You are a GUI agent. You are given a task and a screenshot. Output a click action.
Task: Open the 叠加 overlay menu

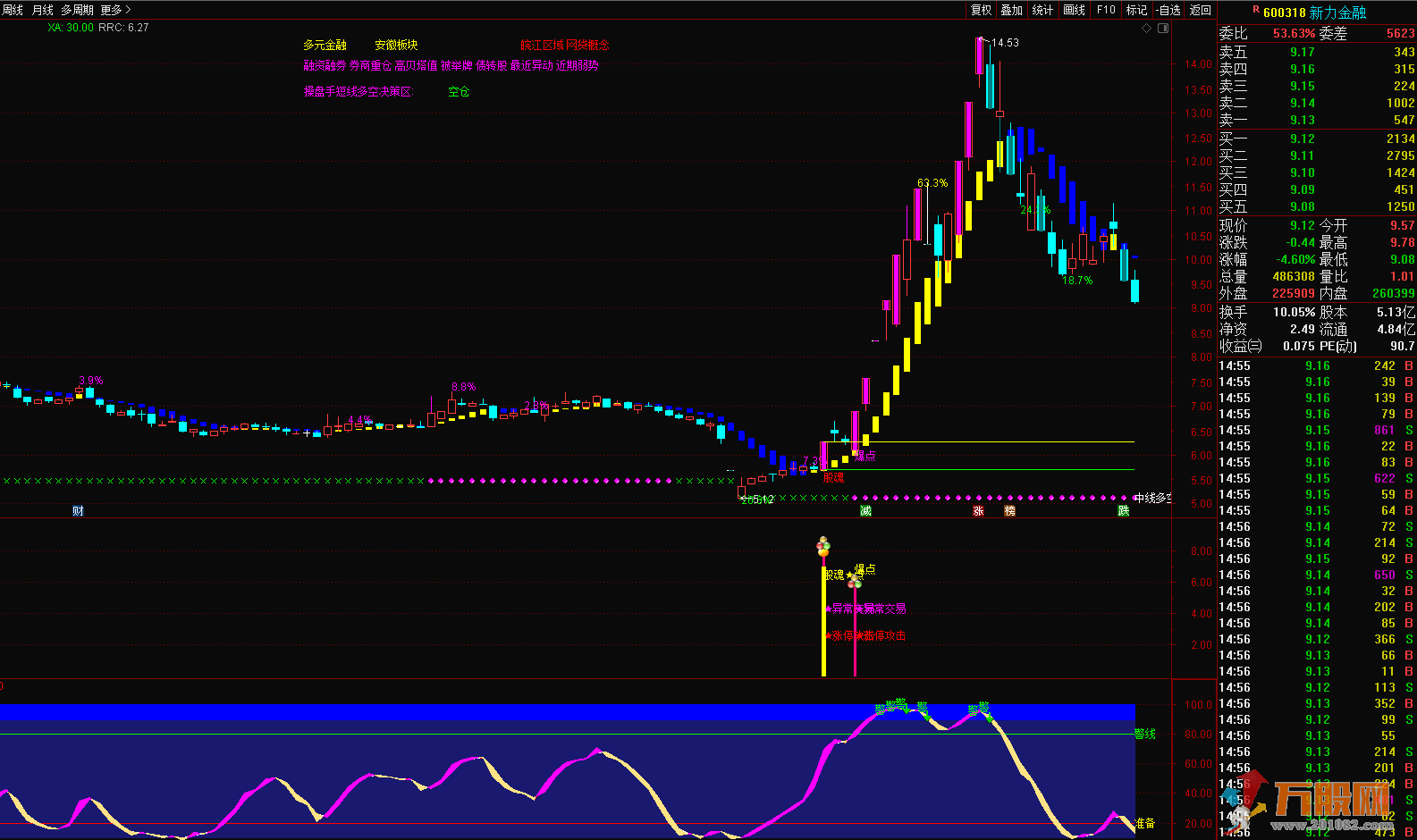coord(1012,10)
